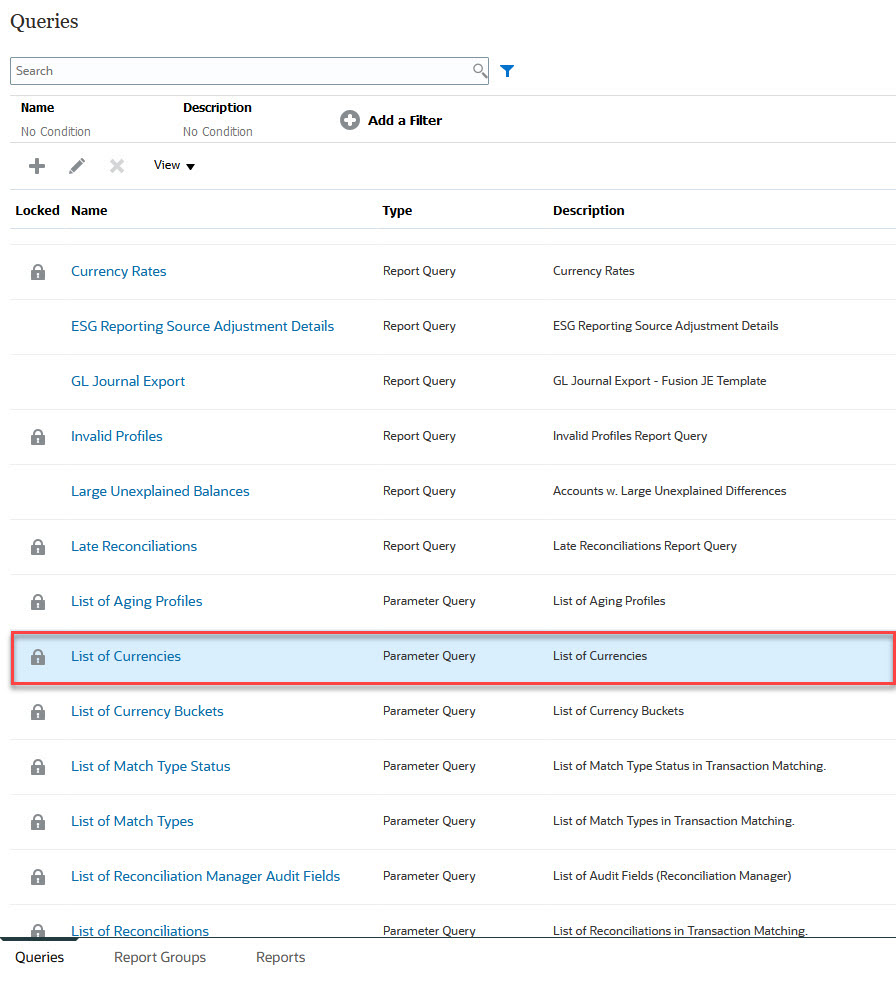Click Parameter Query type in List of Currencies row

click(x=429, y=656)
